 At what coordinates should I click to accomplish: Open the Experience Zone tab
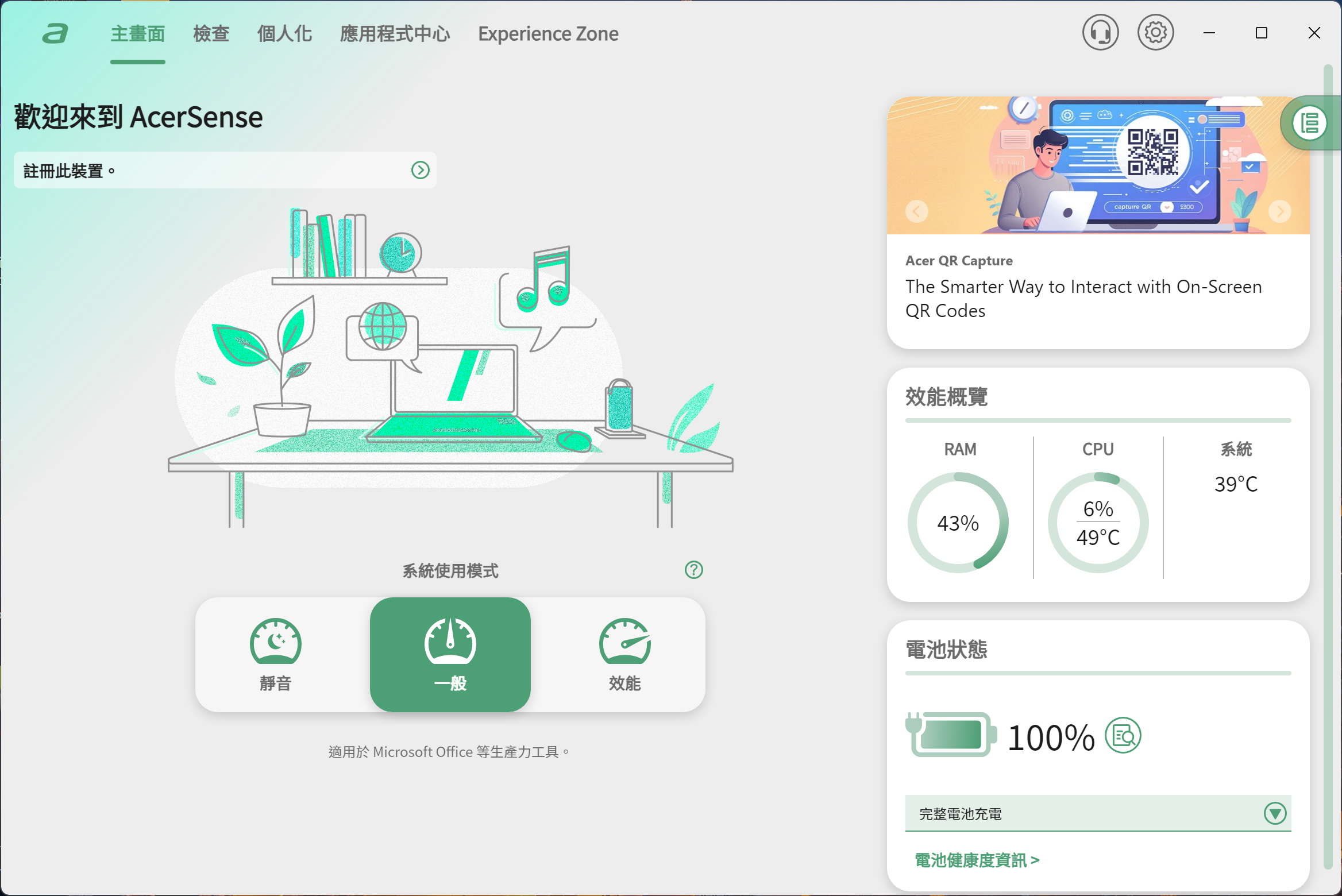click(x=548, y=34)
